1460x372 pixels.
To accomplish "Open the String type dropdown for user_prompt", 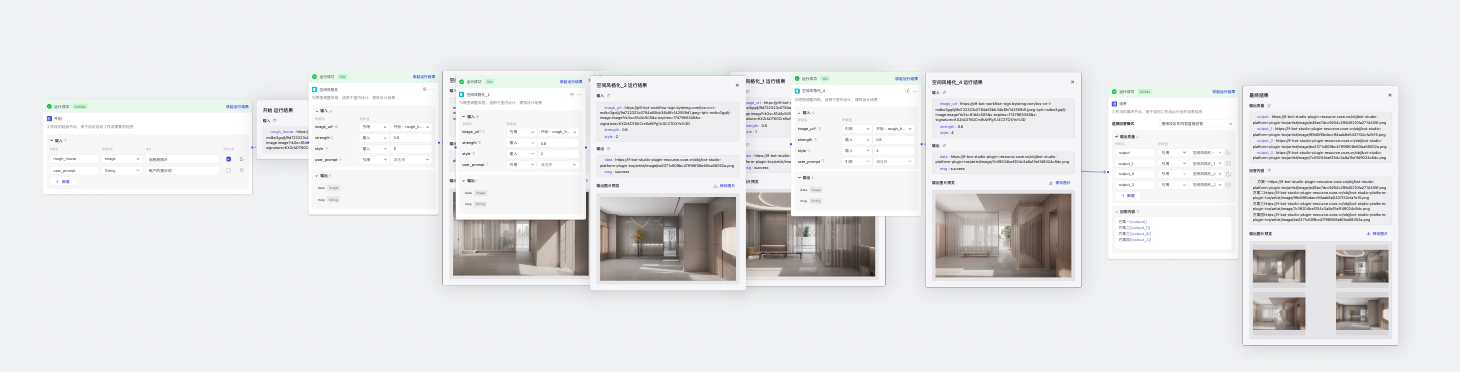I will (x=122, y=170).
